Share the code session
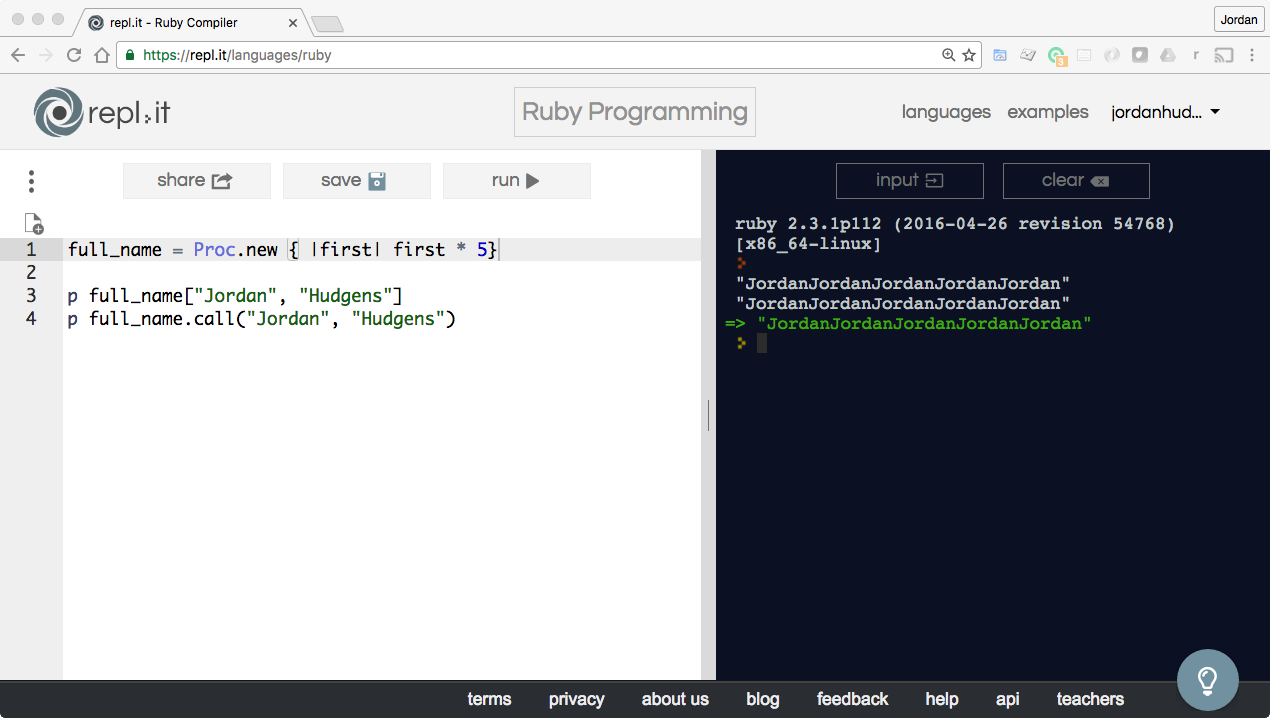This screenshot has height=718, width=1270. pos(196,181)
